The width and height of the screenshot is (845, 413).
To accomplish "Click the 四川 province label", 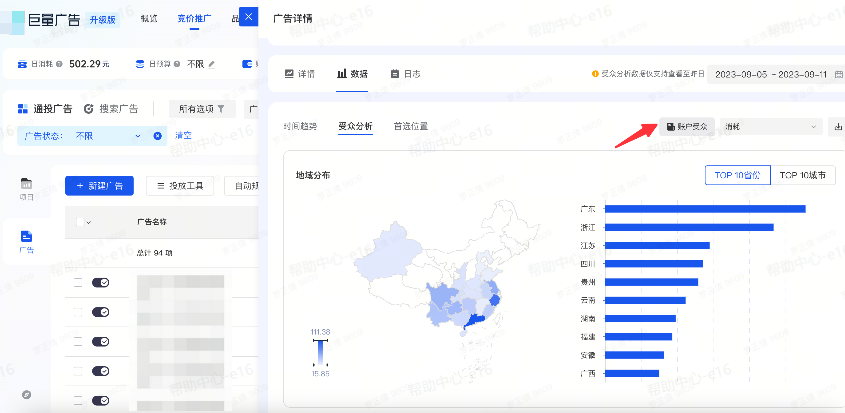I will point(588,264).
